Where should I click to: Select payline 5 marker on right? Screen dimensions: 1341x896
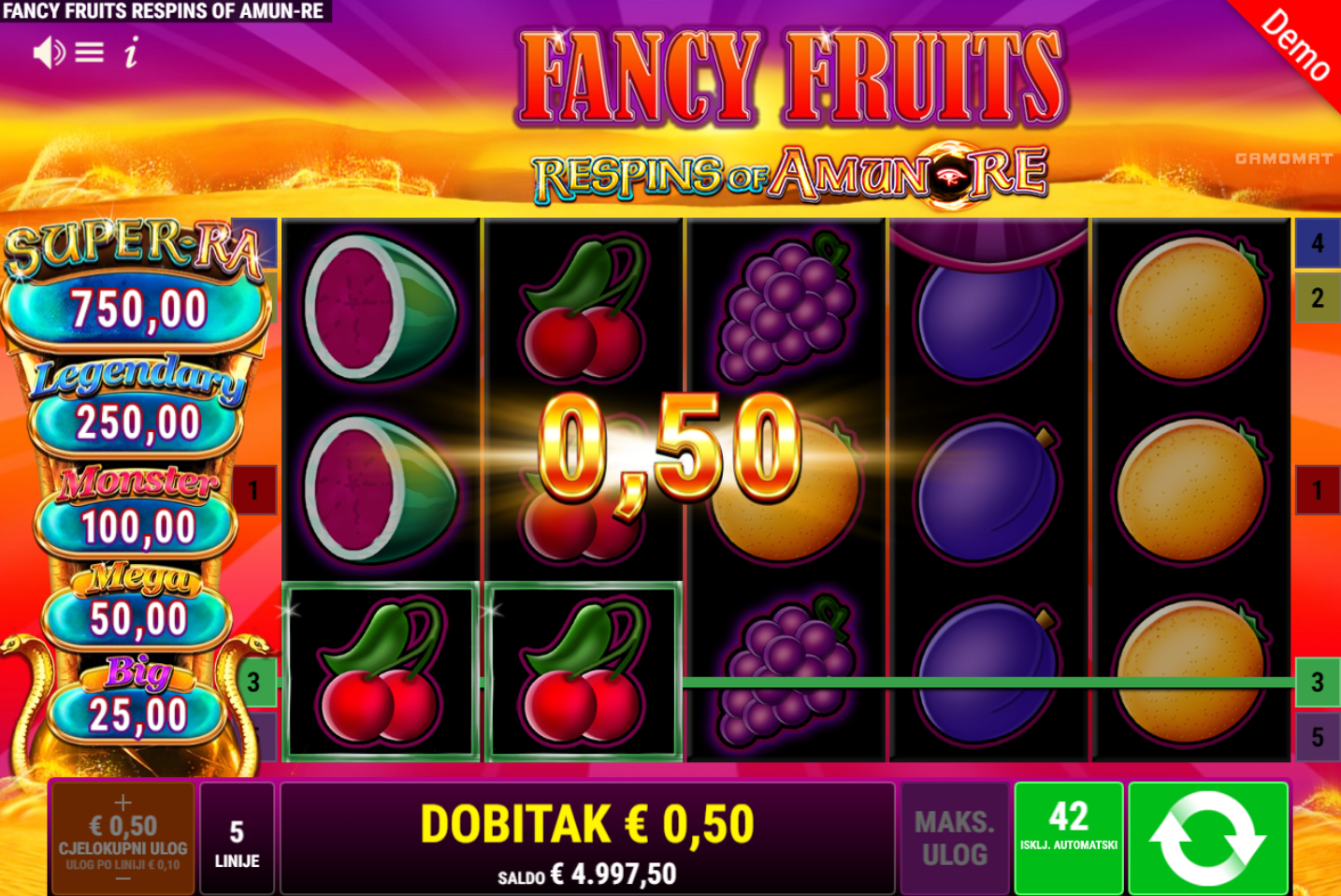pos(1317,737)
